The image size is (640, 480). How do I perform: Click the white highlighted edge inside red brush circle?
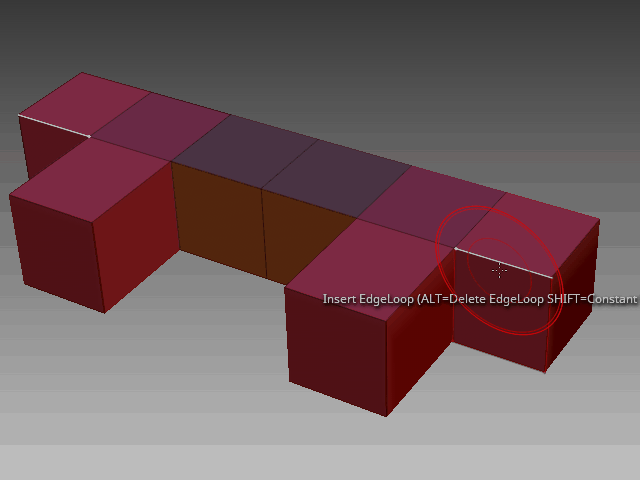[503, 261]
